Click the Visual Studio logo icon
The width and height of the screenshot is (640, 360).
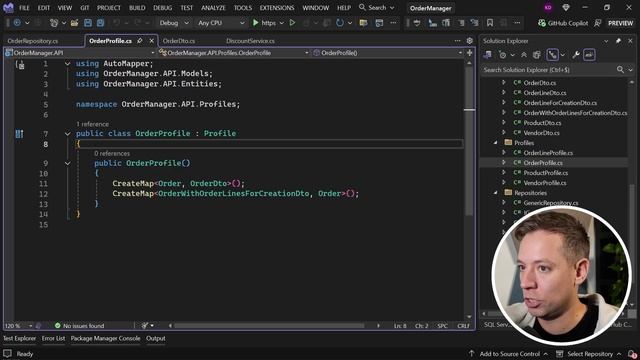(8, 7)
